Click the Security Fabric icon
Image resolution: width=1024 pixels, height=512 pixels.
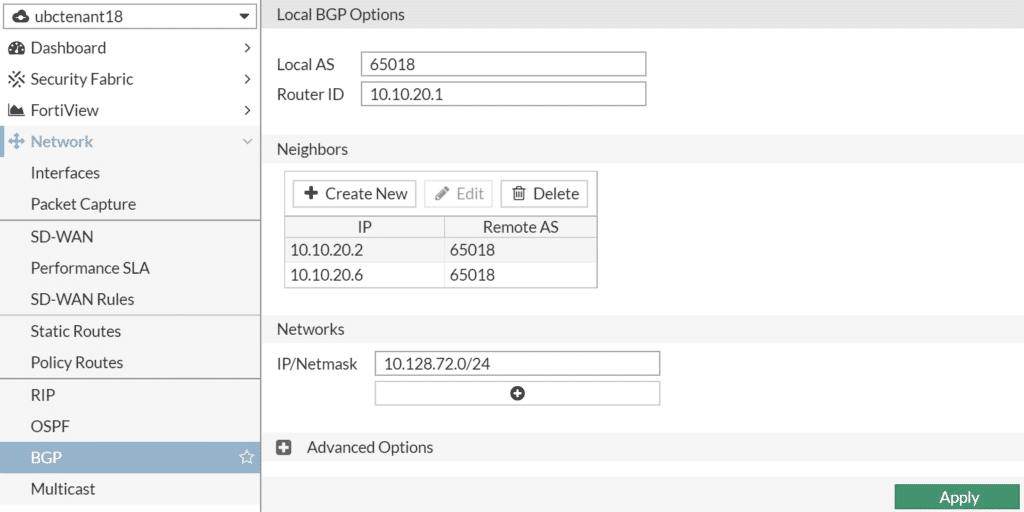[16, 79]
